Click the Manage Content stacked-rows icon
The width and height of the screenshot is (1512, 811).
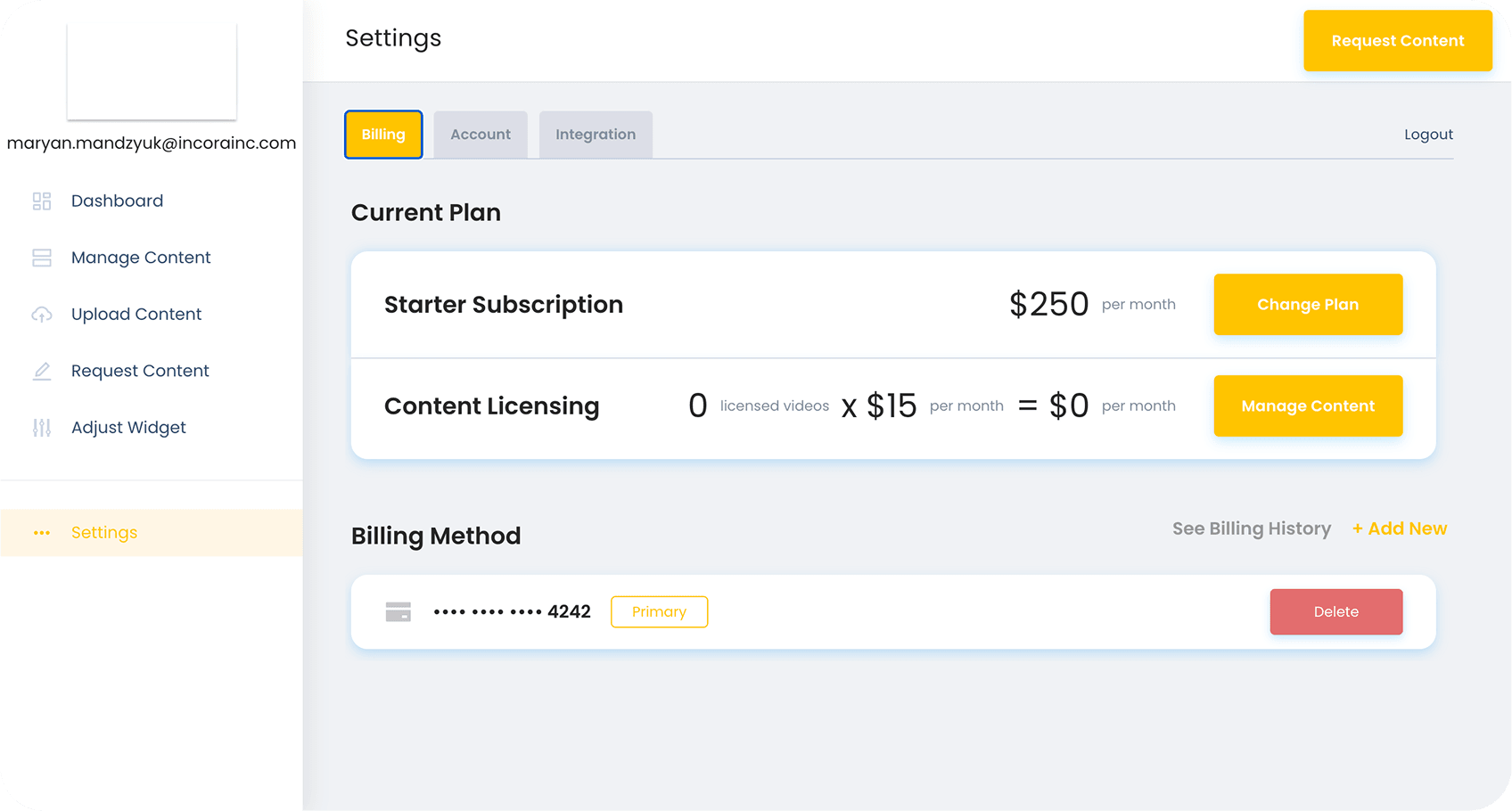click(42, 258)
